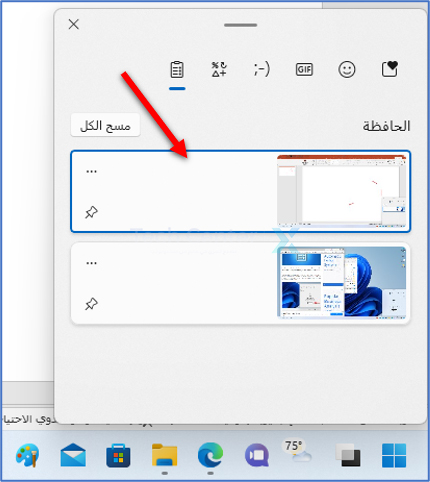Open File Explorer from the taskbar

tap(164, 455)
